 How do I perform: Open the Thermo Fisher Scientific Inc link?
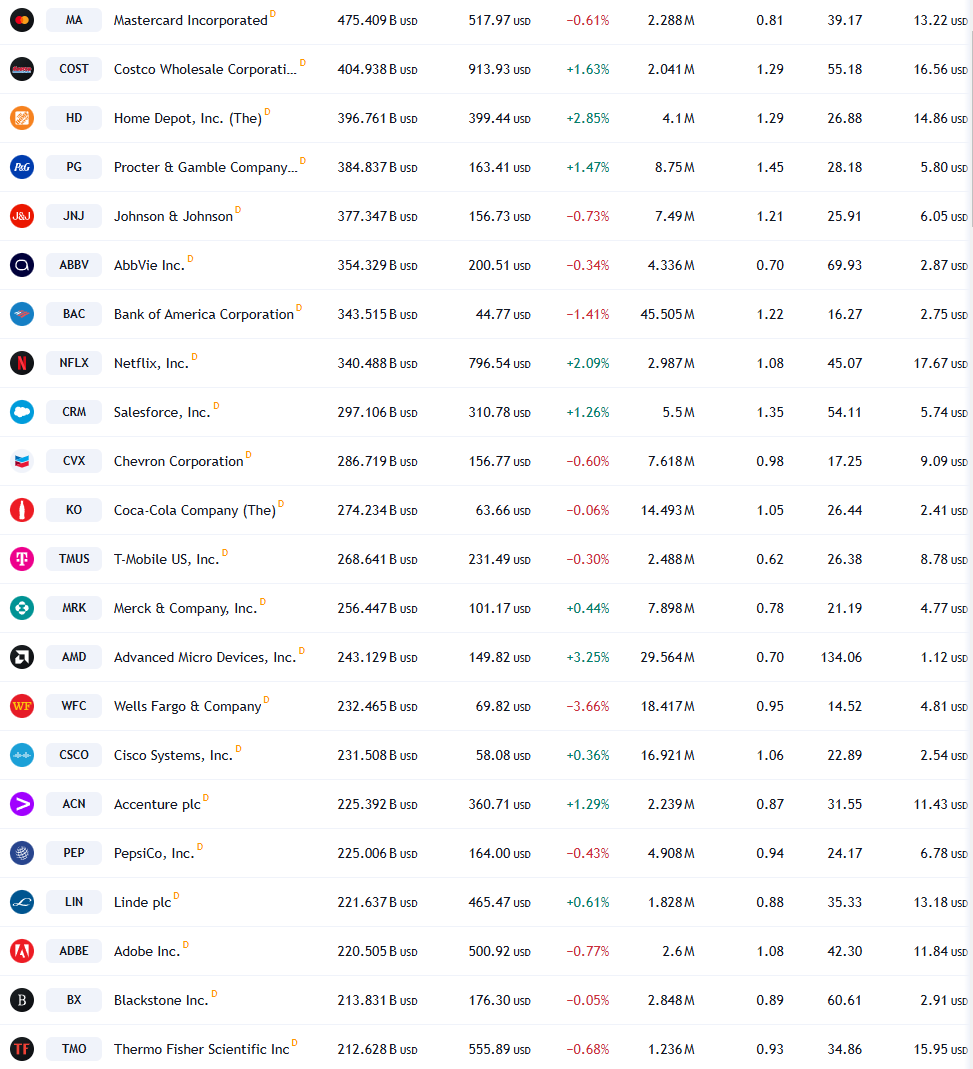coord(202,1049)
